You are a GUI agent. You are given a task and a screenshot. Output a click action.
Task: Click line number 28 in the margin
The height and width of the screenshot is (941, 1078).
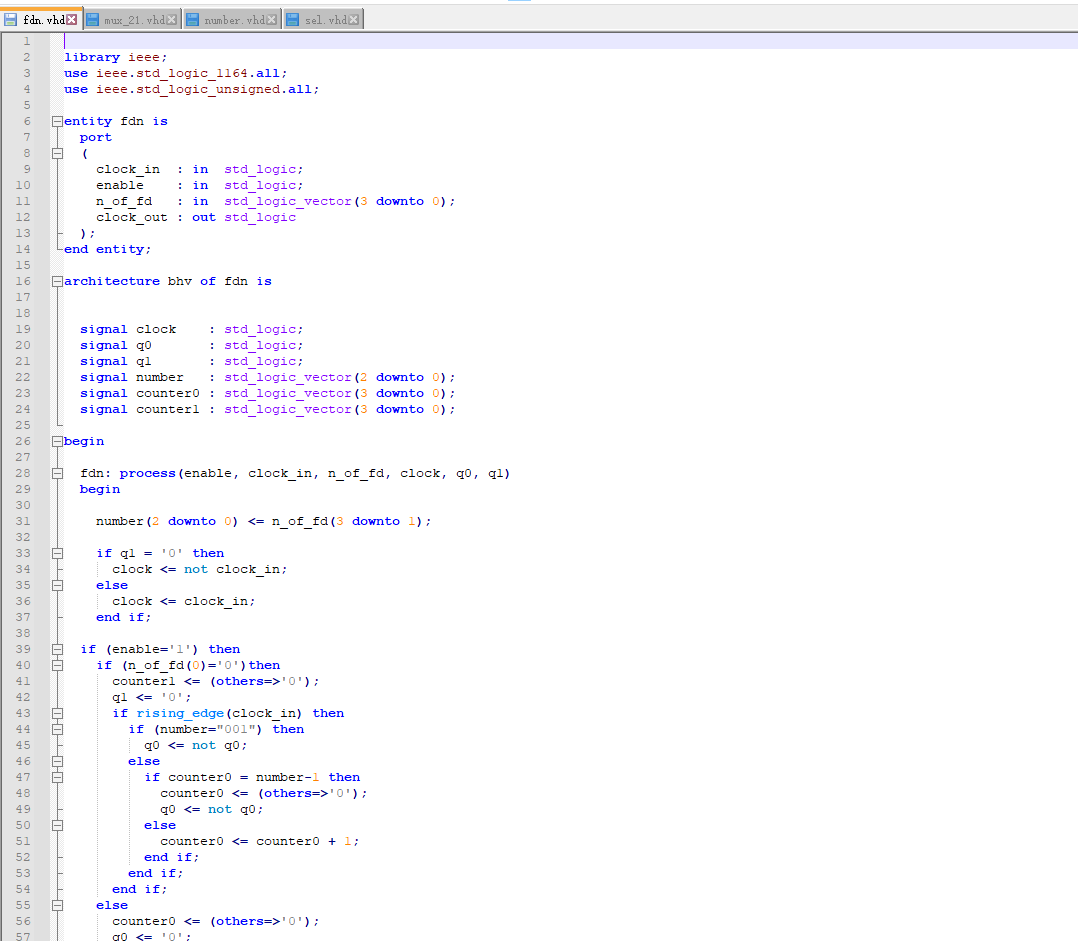(23, 473)
